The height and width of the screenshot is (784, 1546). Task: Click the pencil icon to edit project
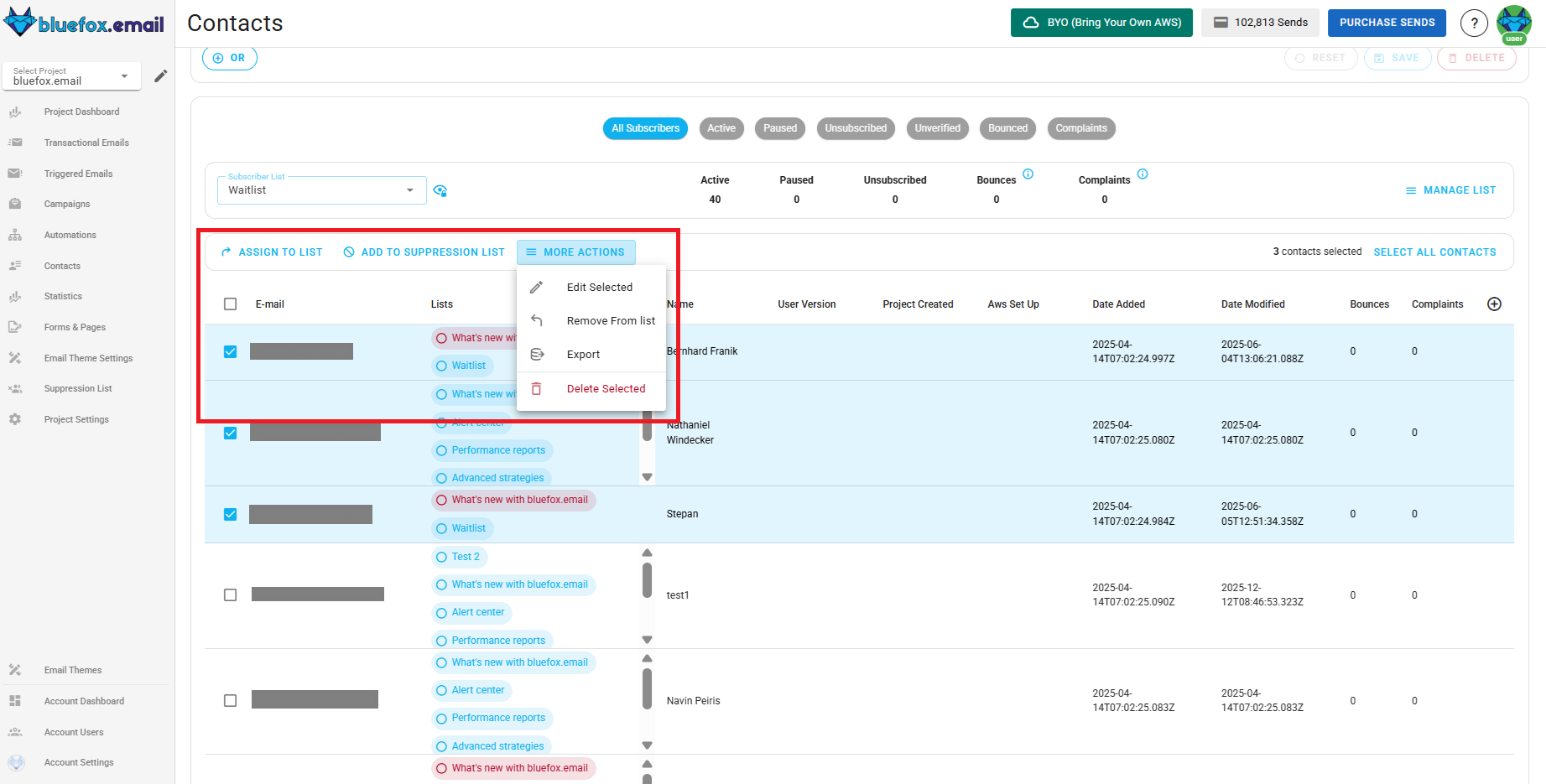click(160, 75)
